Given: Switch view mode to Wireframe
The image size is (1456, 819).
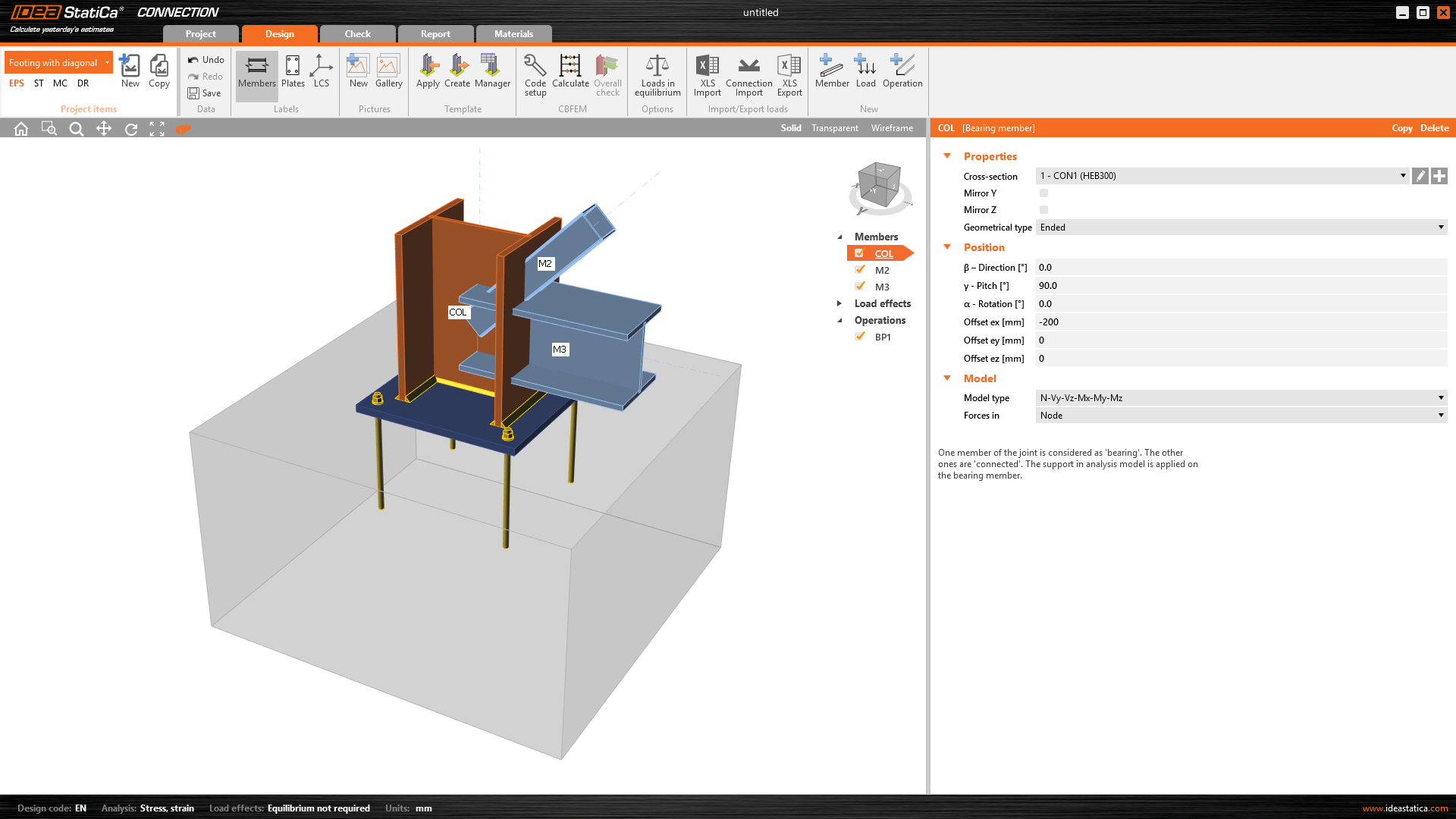Looking at the screenshot, I should (x=892, y=128).
